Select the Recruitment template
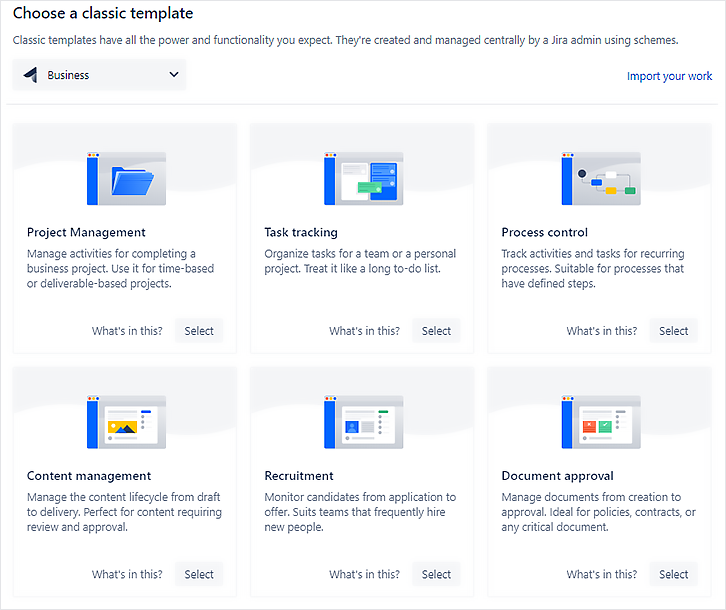 pos(436,574)
